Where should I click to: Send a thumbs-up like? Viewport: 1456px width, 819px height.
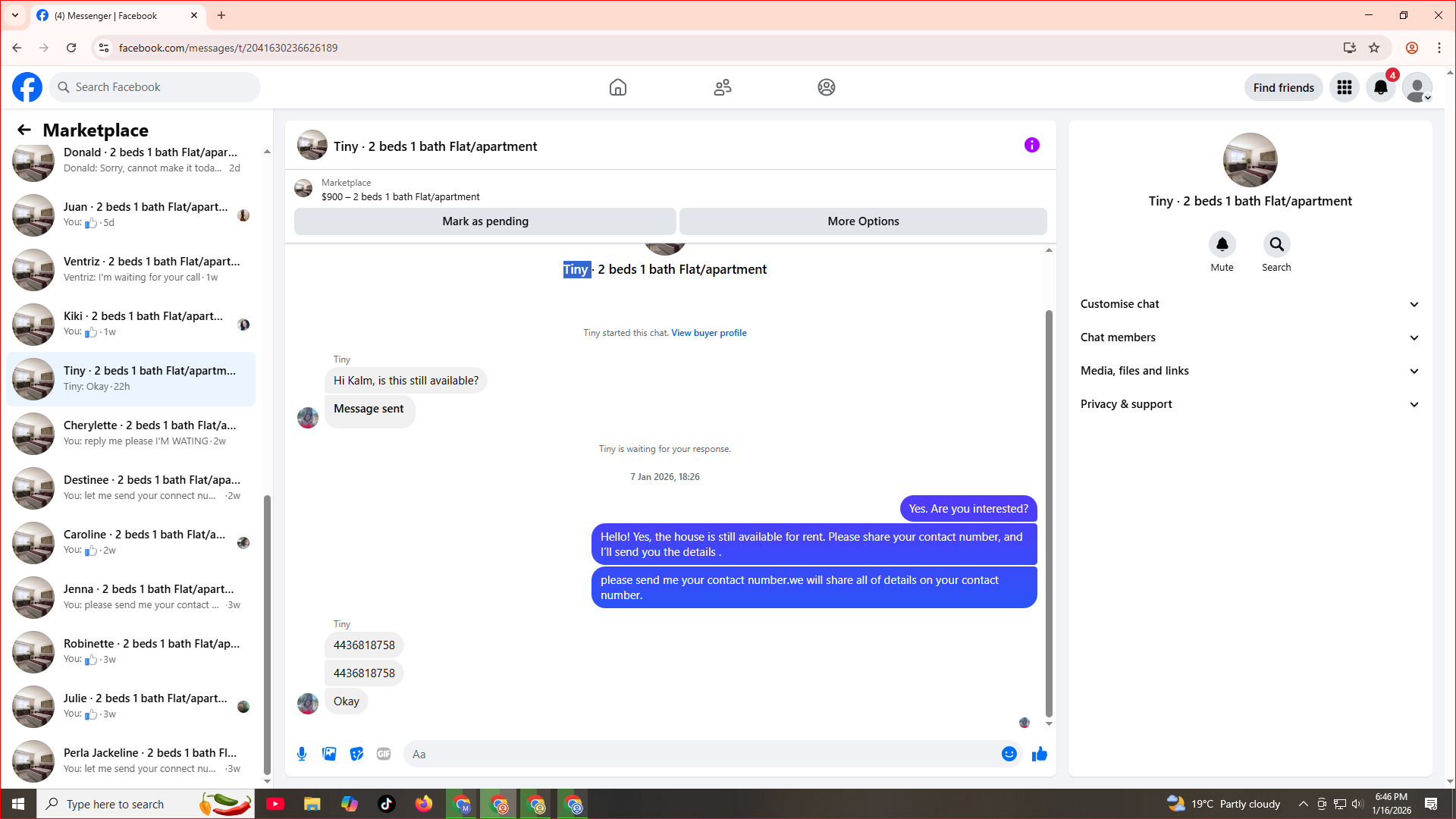point(1040,754)
